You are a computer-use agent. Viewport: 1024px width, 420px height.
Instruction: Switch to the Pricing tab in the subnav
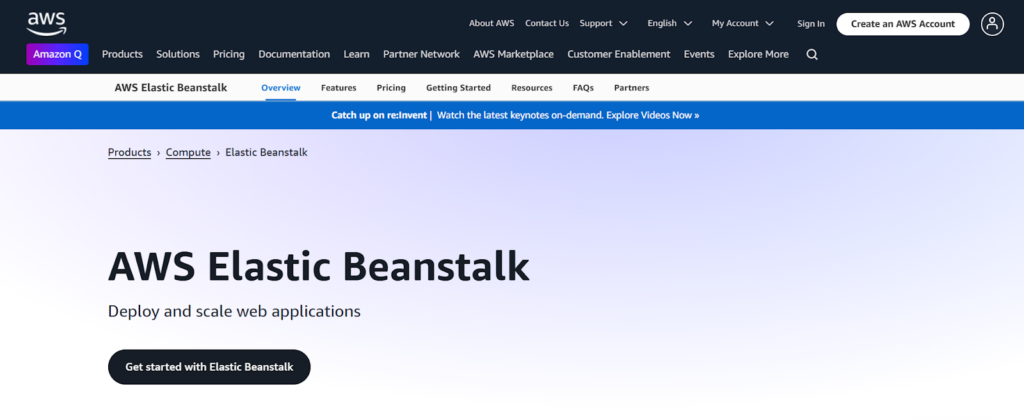[x=391, y=88]
